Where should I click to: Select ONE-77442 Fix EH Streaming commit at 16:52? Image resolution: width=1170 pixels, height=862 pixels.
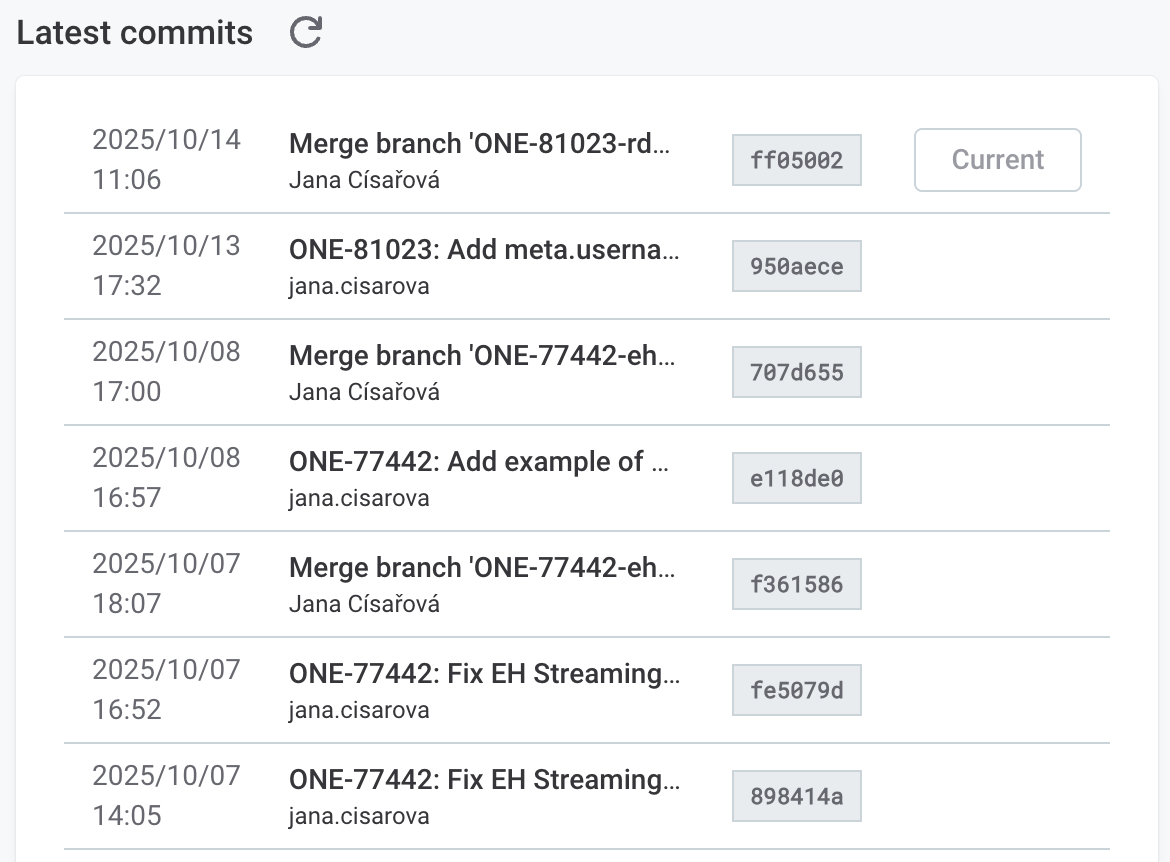(484, 673)
